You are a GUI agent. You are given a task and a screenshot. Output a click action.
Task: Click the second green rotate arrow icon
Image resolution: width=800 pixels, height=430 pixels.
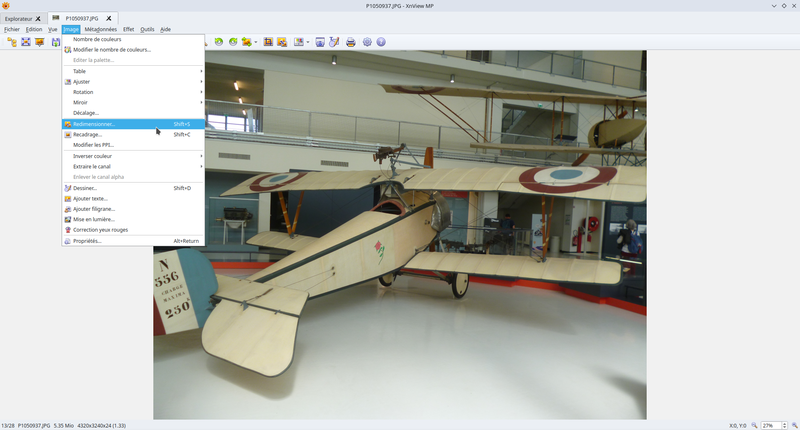point(233,42)
